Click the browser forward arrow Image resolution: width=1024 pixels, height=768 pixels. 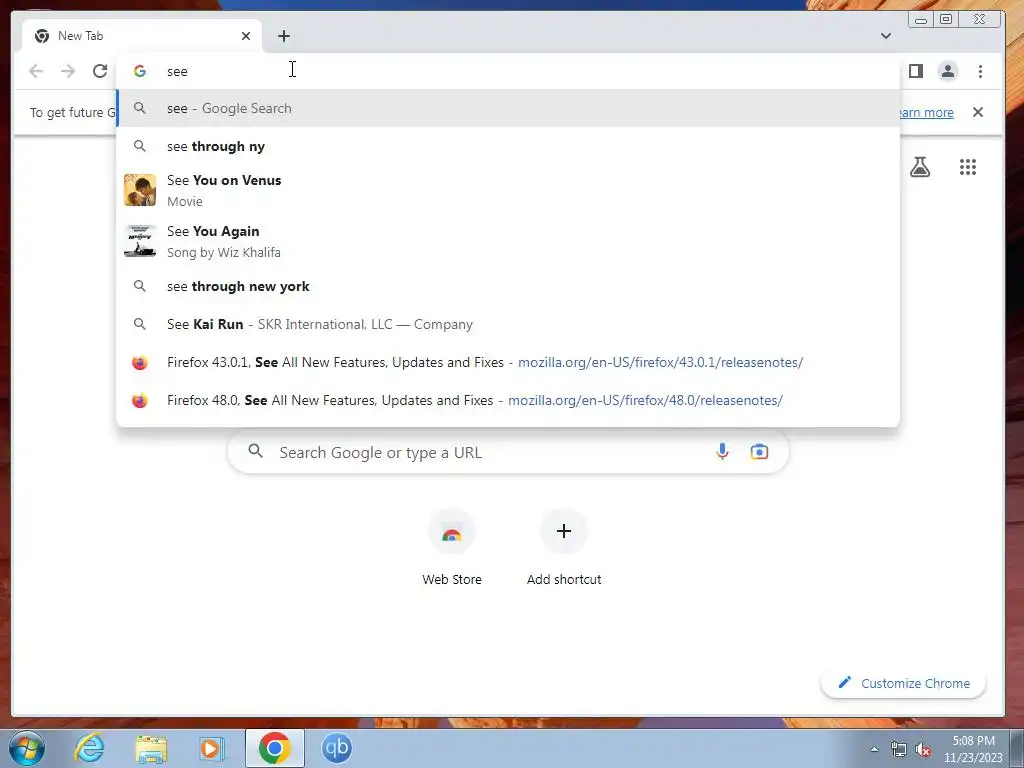tap(68, 71)
